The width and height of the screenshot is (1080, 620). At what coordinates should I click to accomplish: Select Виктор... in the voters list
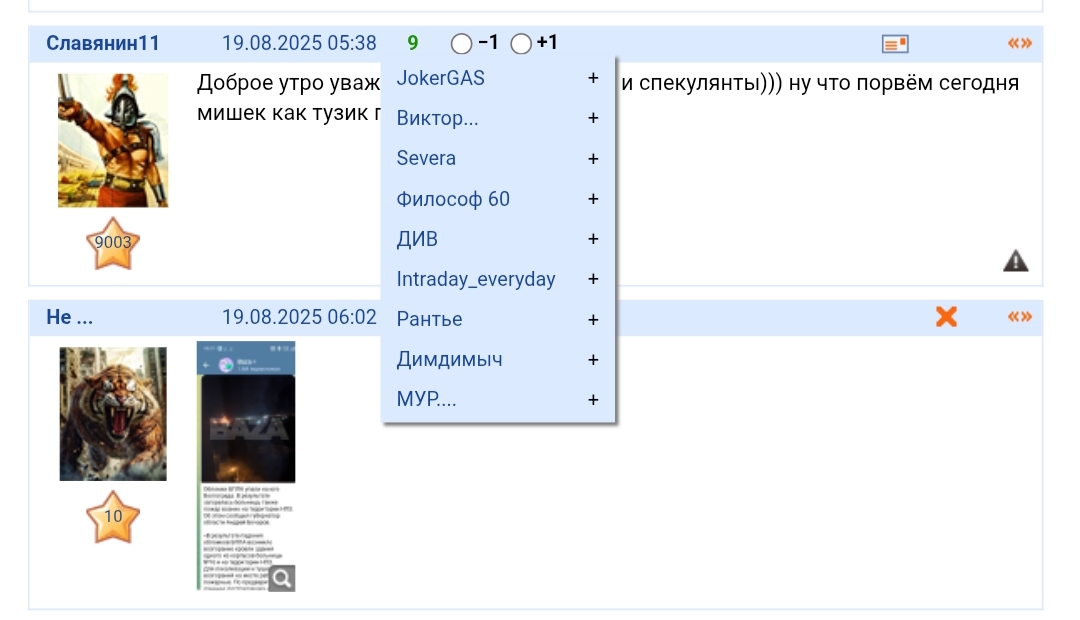437,118
